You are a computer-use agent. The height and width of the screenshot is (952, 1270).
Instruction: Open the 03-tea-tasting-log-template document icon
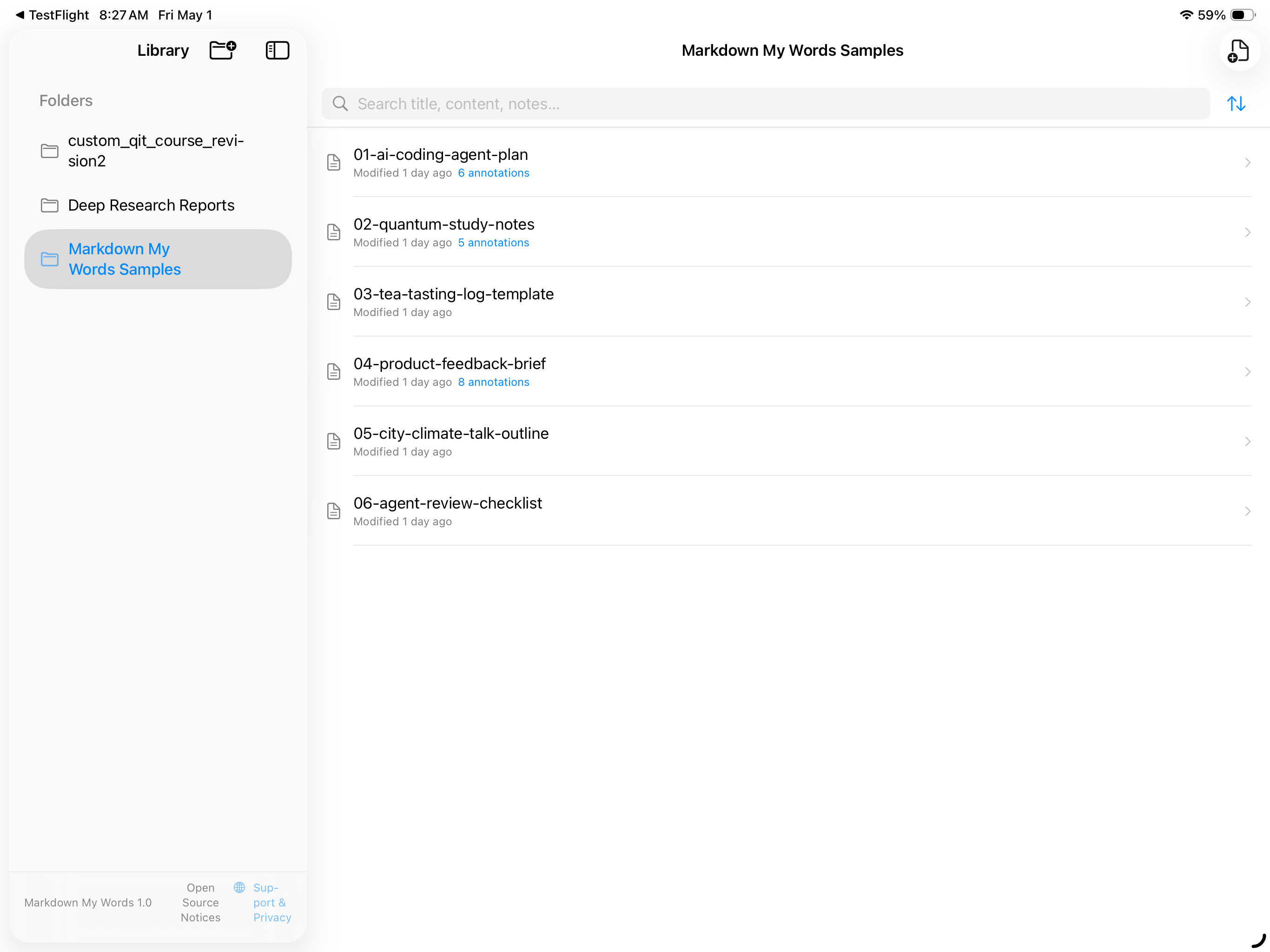click(334, 302)
